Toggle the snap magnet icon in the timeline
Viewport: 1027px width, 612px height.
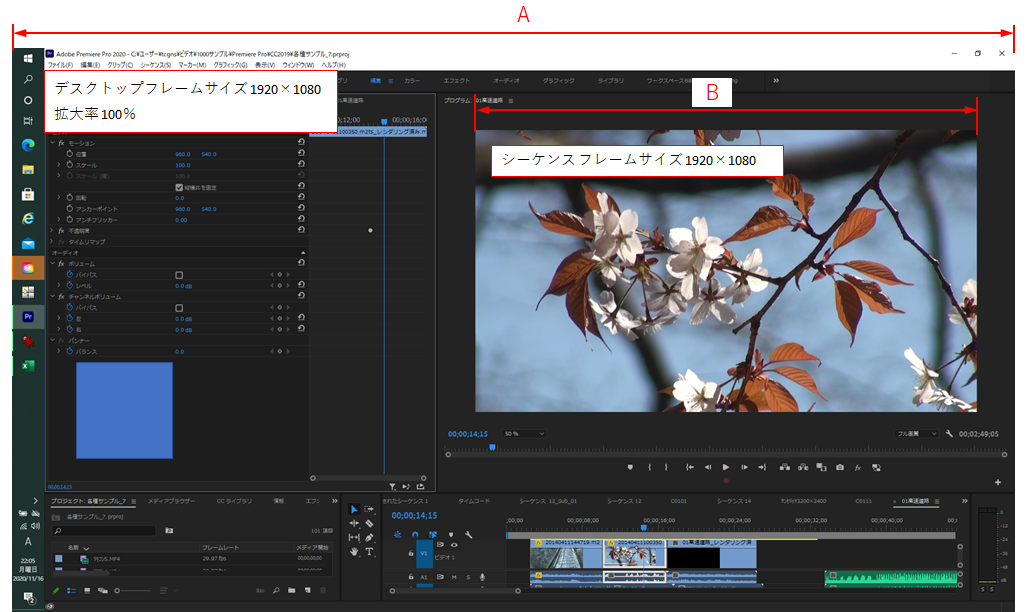[x=415, y=535]
